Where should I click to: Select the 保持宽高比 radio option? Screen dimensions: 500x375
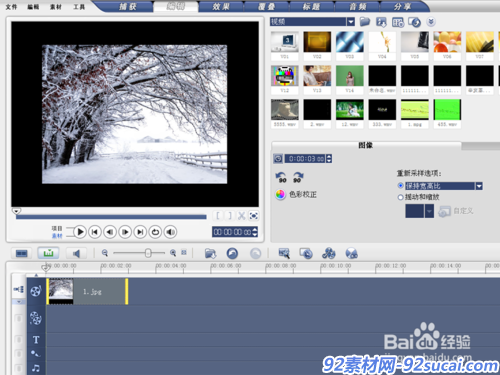[x=401, y=186]
